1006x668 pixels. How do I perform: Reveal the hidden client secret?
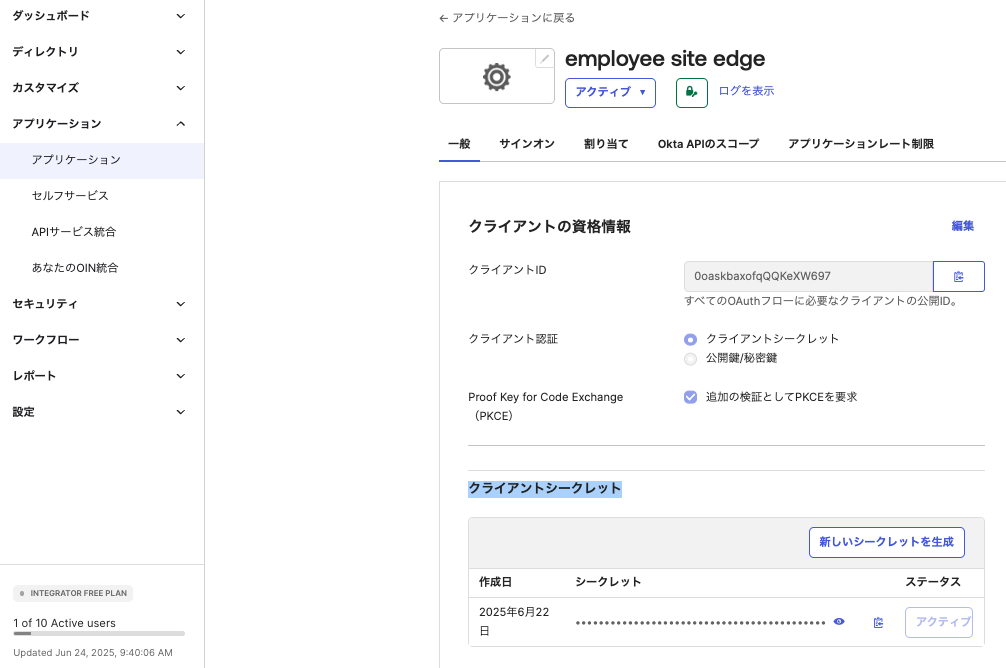pyautogui.click(x=838, y=621)
